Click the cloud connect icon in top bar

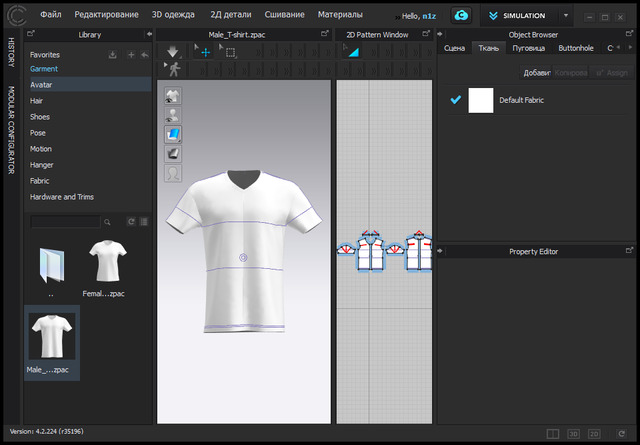click(460, 16)
